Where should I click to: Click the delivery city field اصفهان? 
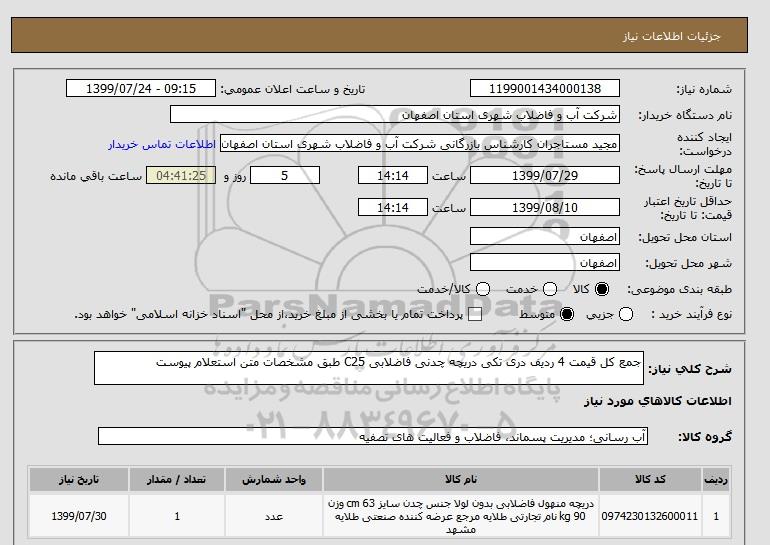click(545, 262)
